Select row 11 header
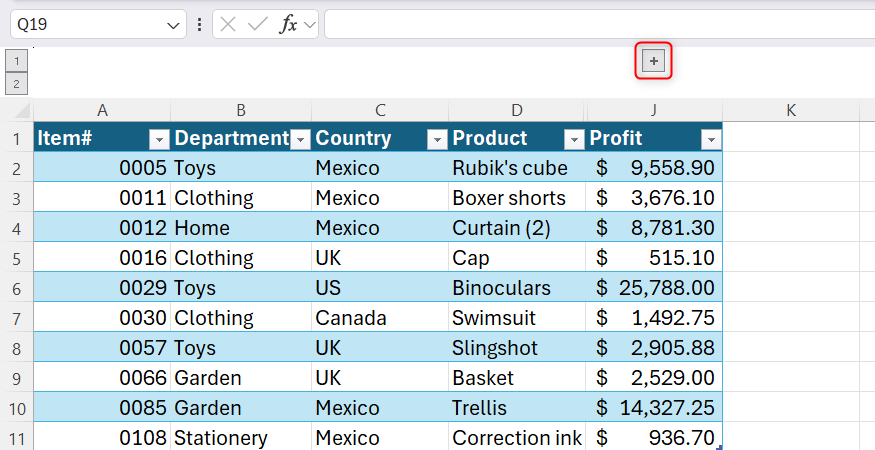 17,438
